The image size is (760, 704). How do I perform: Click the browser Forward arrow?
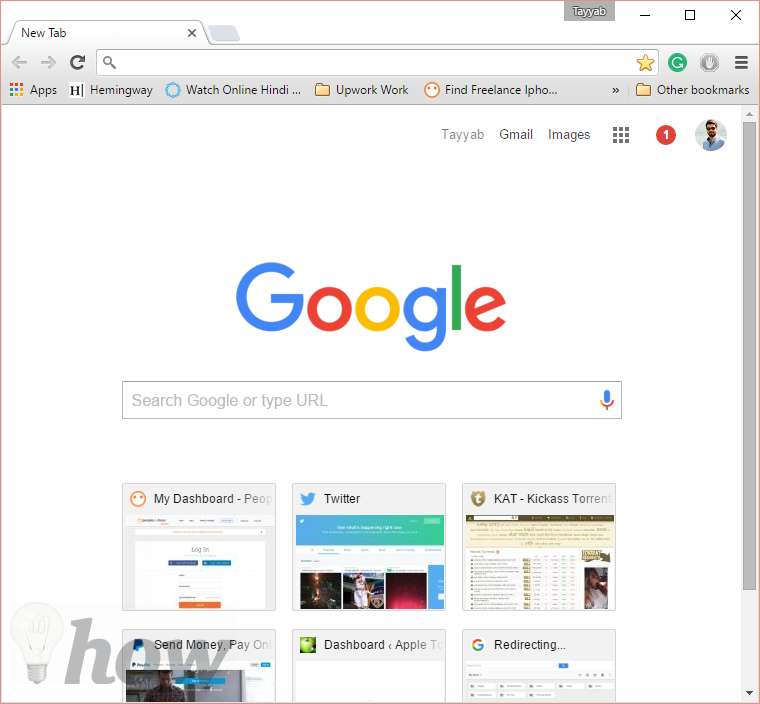tap(48, 63)
